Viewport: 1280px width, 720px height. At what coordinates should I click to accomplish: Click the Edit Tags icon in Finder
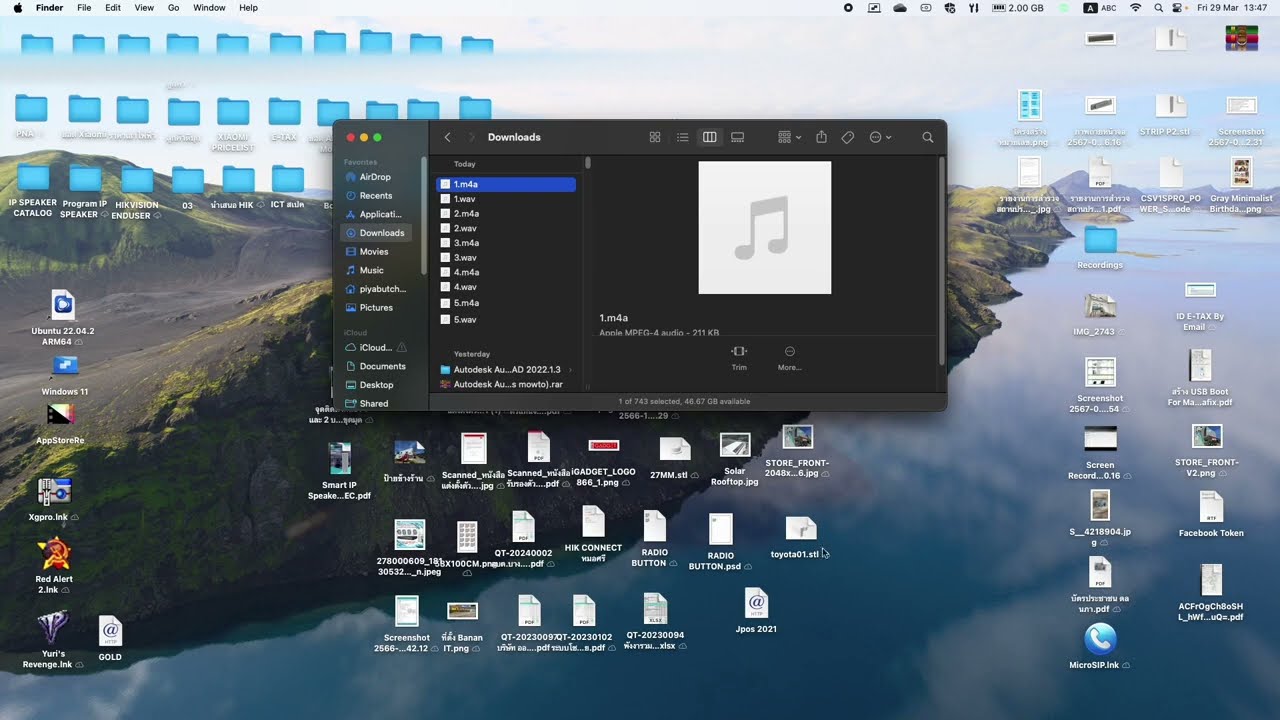(848, 137)
